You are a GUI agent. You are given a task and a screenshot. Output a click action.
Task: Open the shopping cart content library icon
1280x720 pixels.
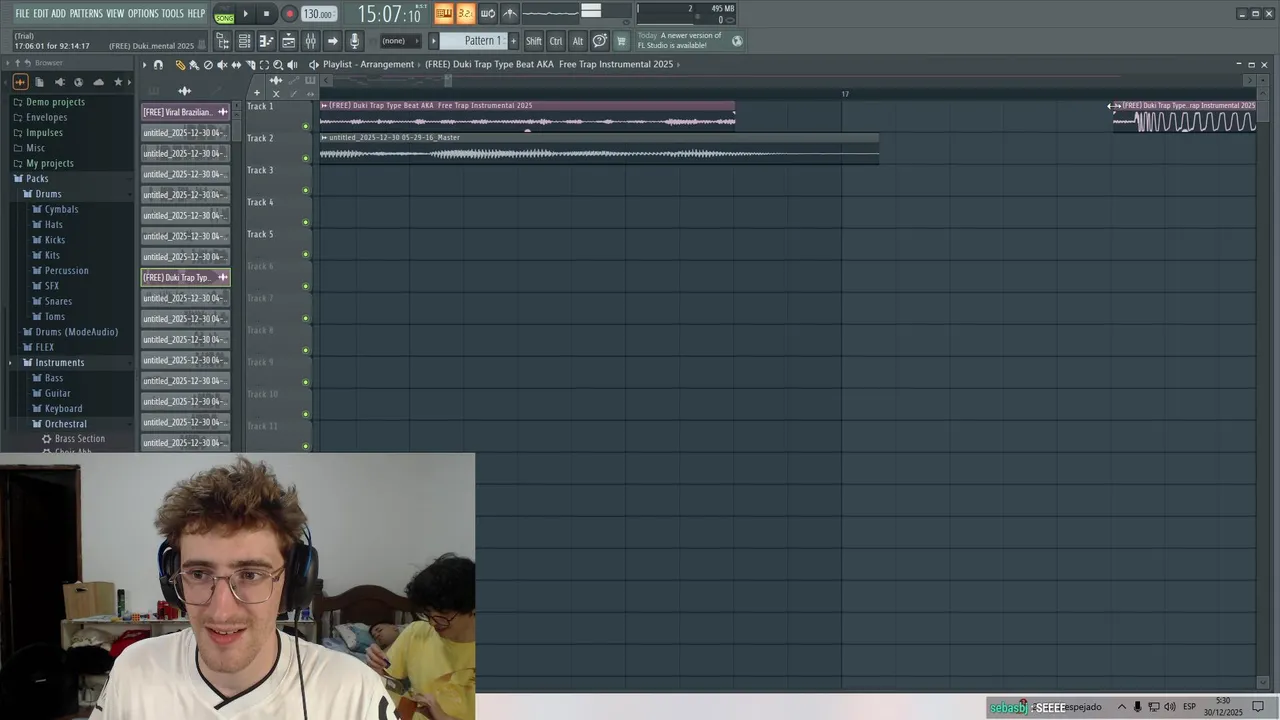[x=621, y=41]
